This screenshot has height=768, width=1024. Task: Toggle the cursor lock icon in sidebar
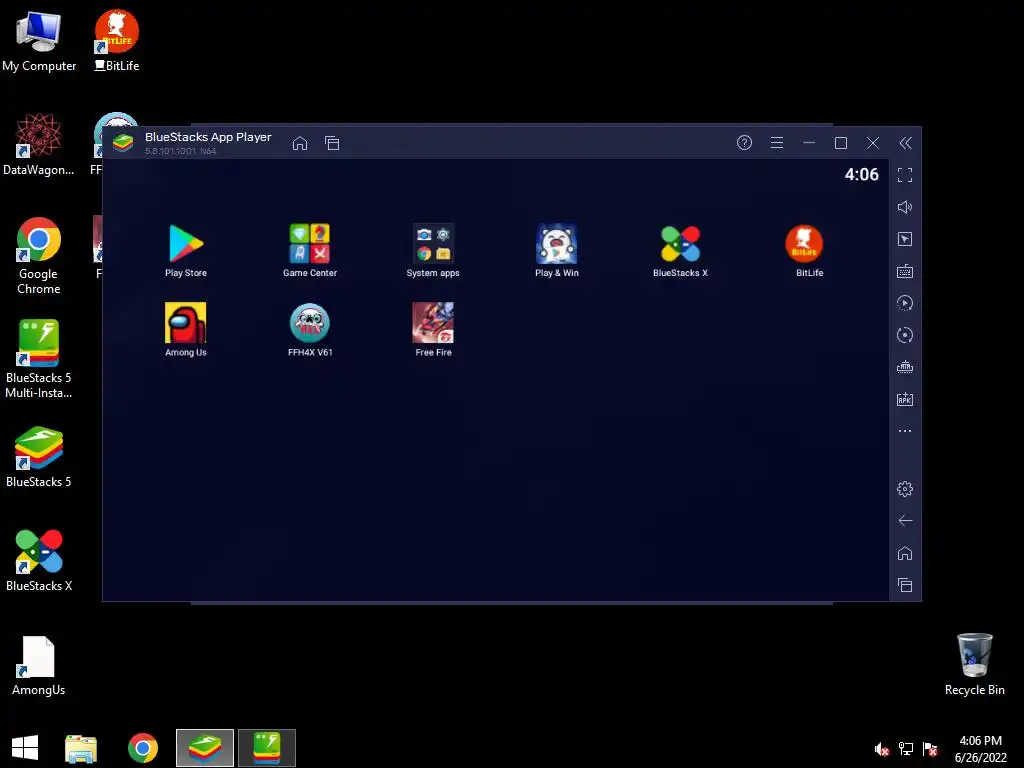(x=905, y=239)
